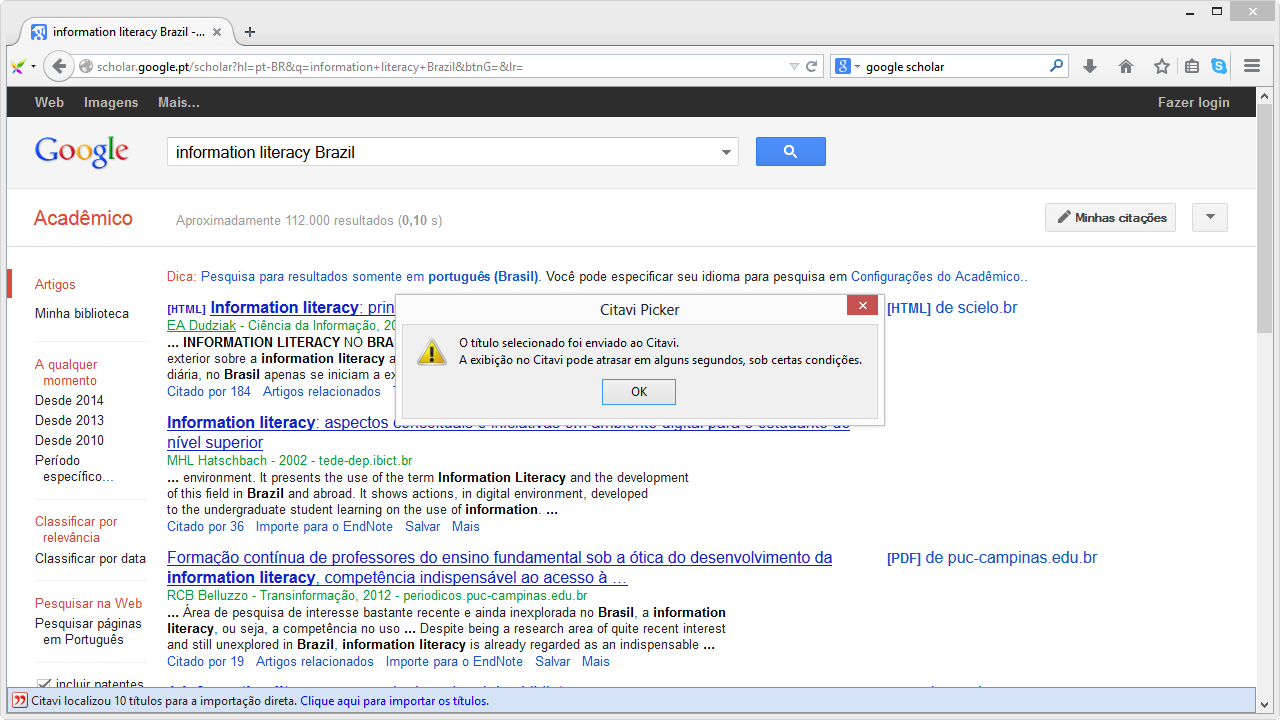Click the Citavi icon in the bottom notification bar

point(20,701)
